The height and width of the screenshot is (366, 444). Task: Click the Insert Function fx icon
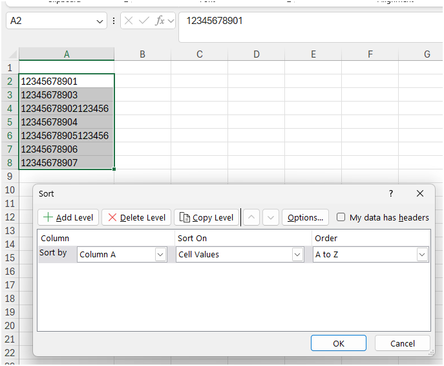(x=160, y=21)
